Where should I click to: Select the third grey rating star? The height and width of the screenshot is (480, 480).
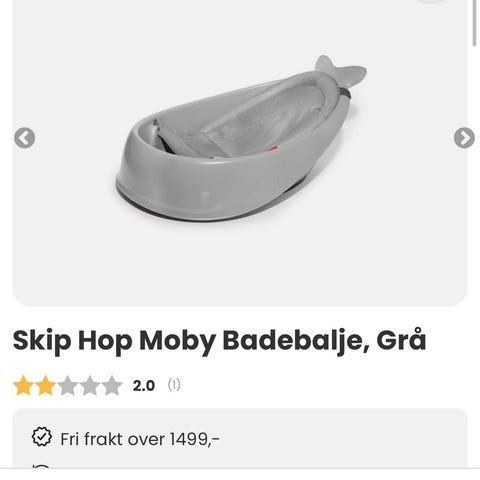[x=68, y=386]
